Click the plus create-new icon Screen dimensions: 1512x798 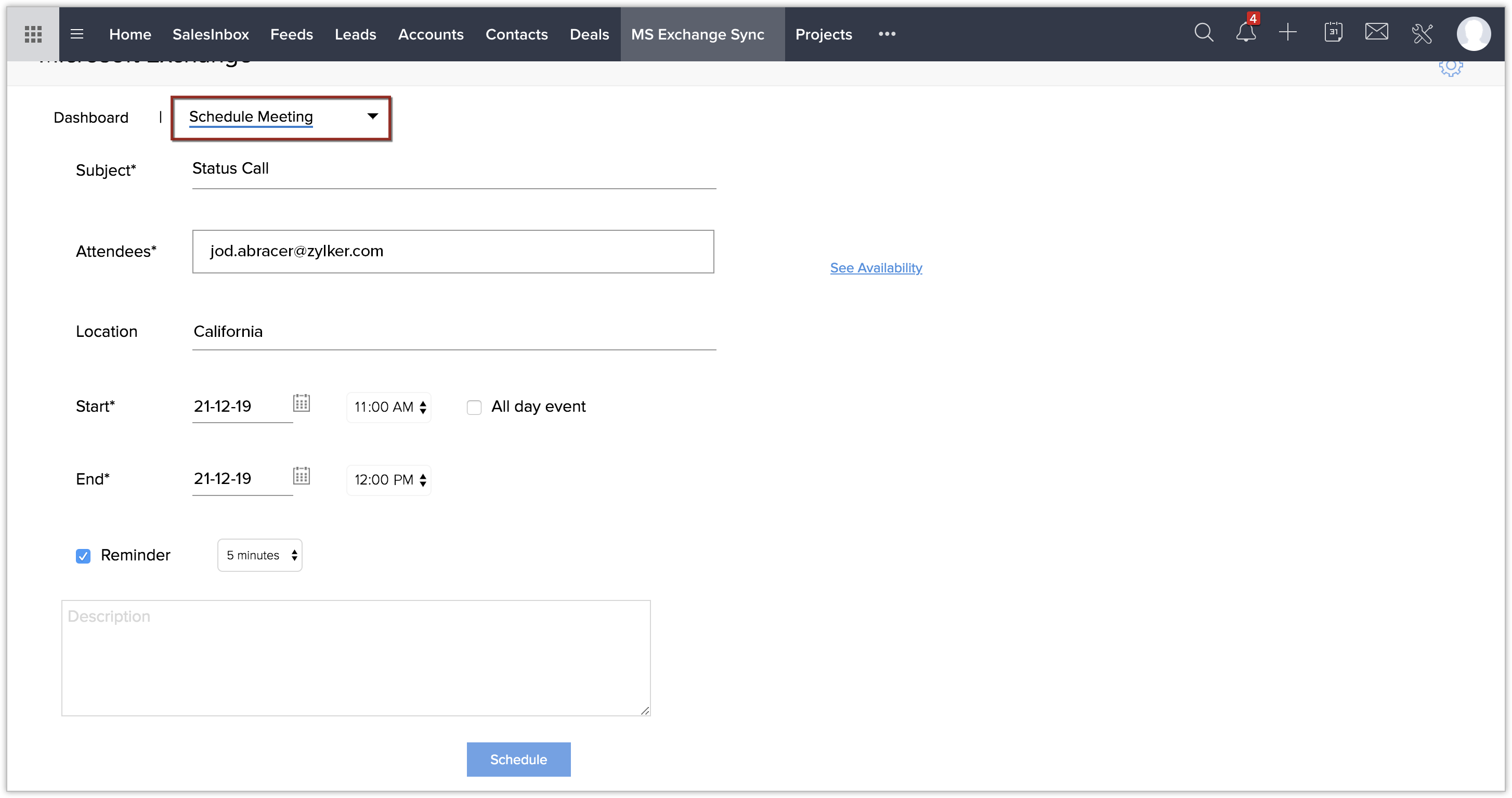[1288, 32]
